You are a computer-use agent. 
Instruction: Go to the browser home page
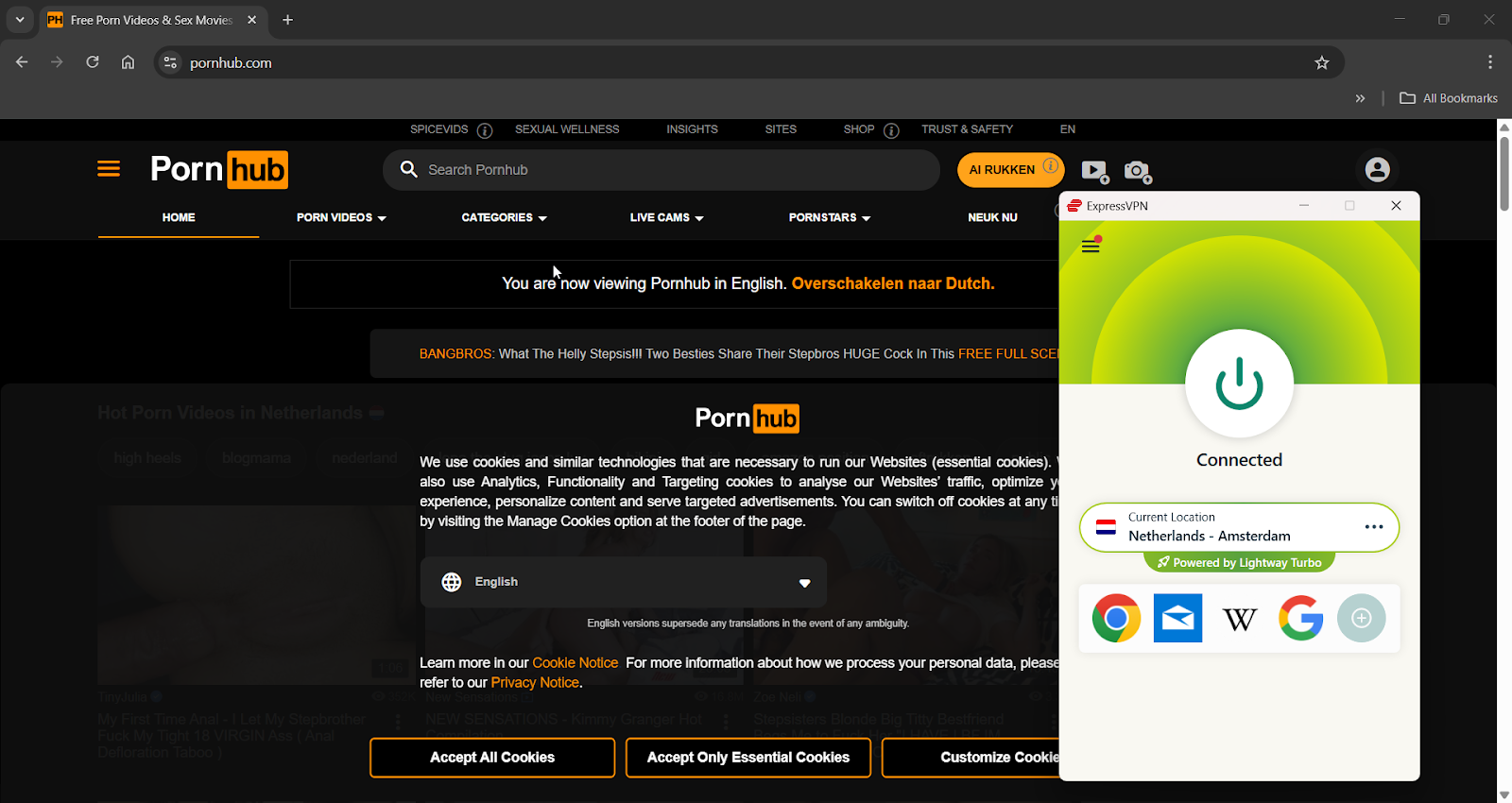point(128,62)
